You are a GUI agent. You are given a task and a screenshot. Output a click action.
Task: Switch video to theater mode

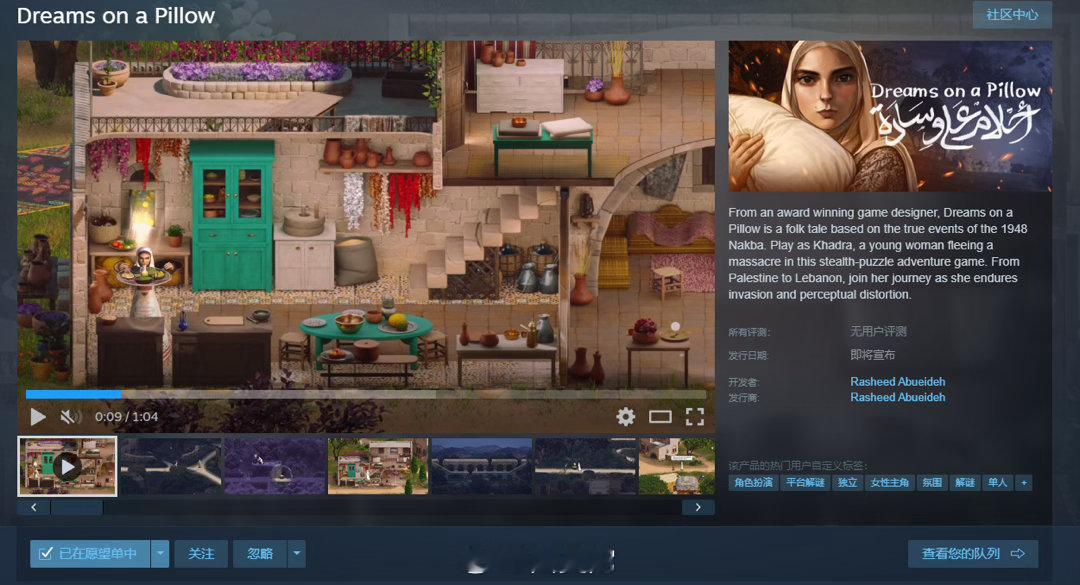click(x=660, y=416)
